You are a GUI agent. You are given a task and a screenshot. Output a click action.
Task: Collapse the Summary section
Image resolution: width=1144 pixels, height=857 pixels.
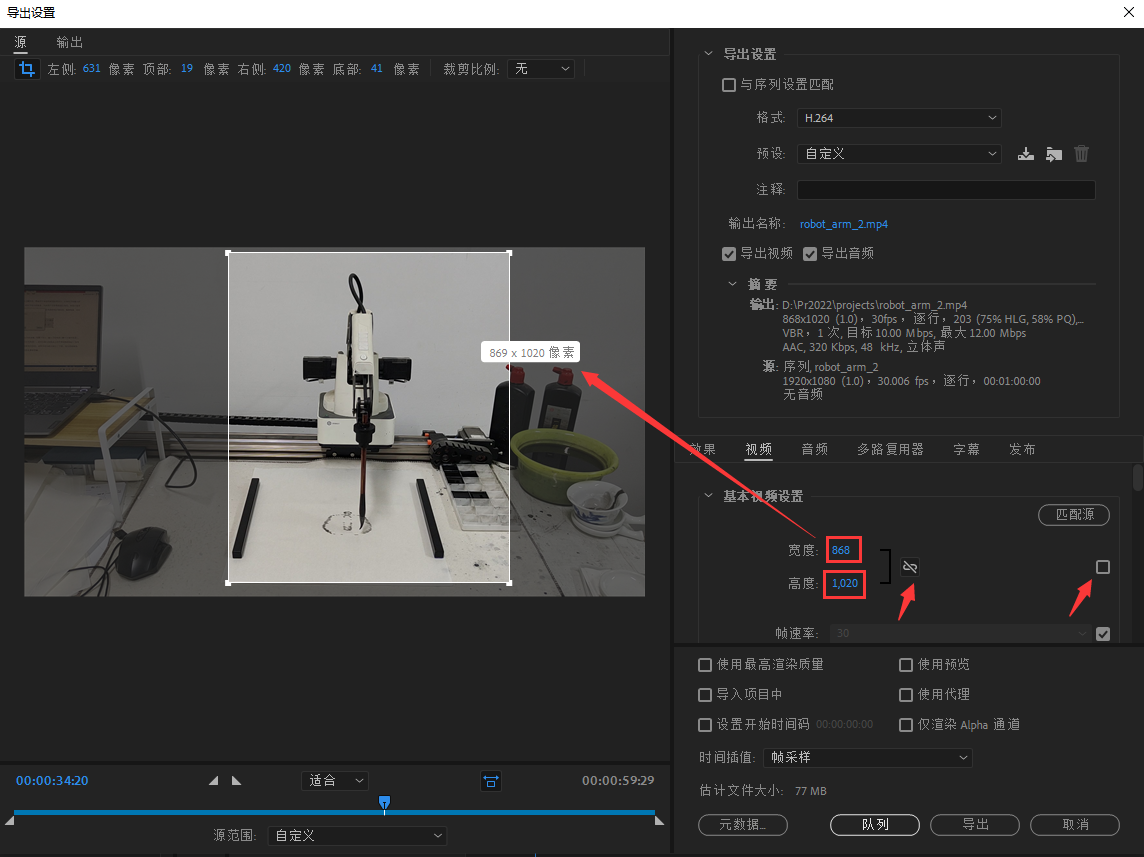point(733,284)
